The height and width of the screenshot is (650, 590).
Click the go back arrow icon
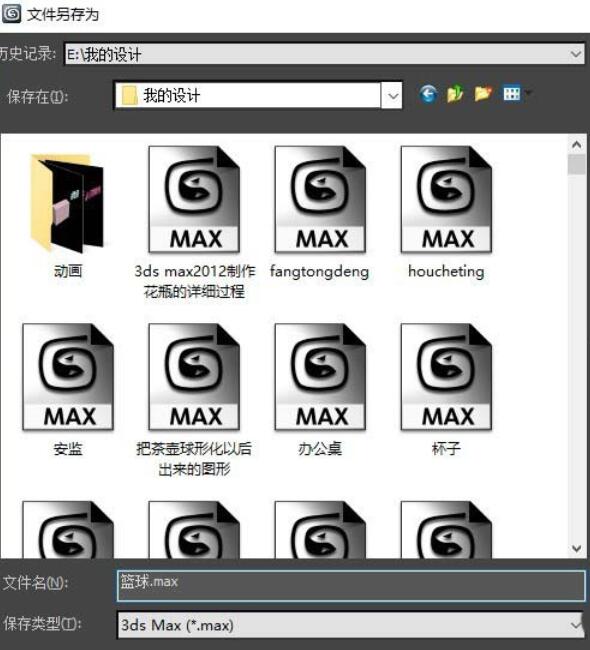(428, 95)
